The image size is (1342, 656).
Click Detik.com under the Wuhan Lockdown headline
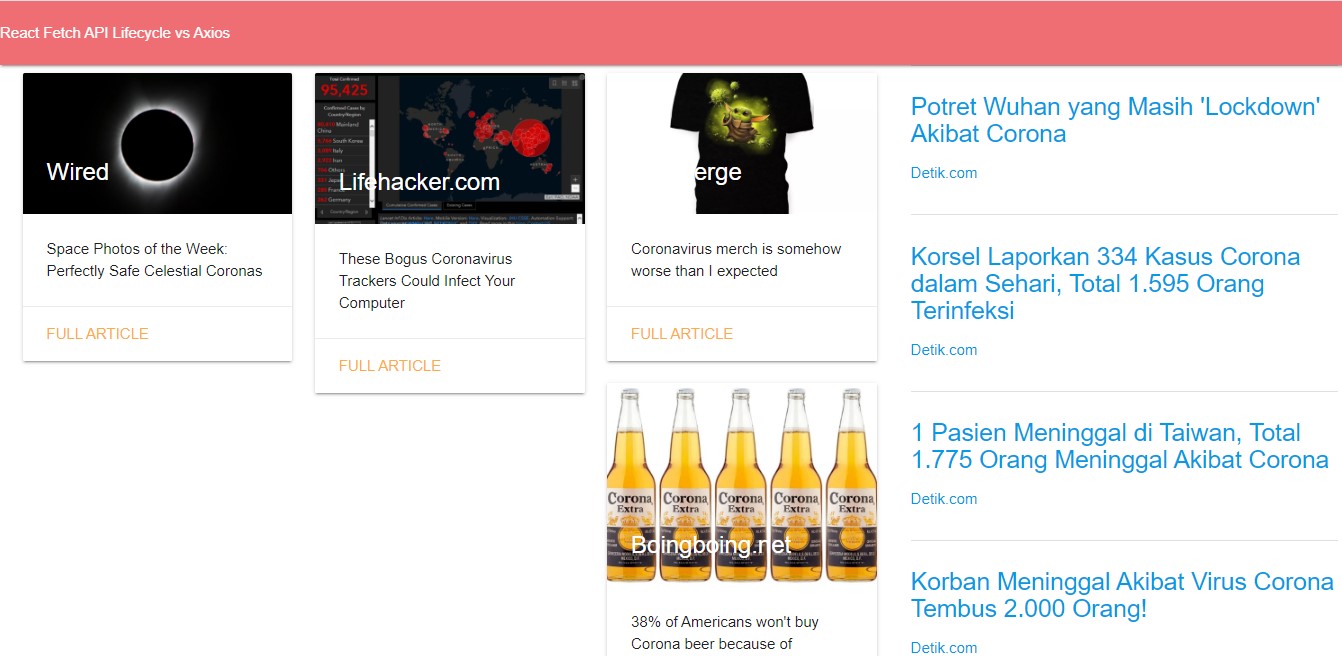[944, 173]
